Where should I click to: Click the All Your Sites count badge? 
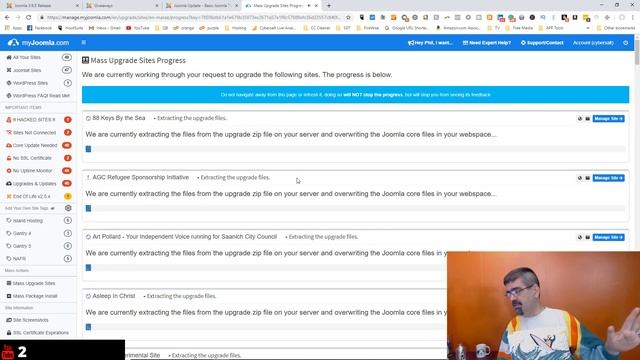click(x=67, y=58)
